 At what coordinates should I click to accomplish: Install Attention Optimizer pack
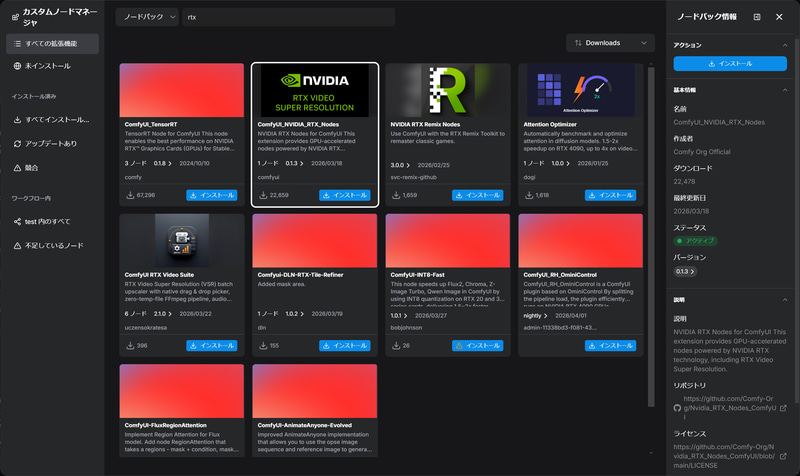[610, 195]
